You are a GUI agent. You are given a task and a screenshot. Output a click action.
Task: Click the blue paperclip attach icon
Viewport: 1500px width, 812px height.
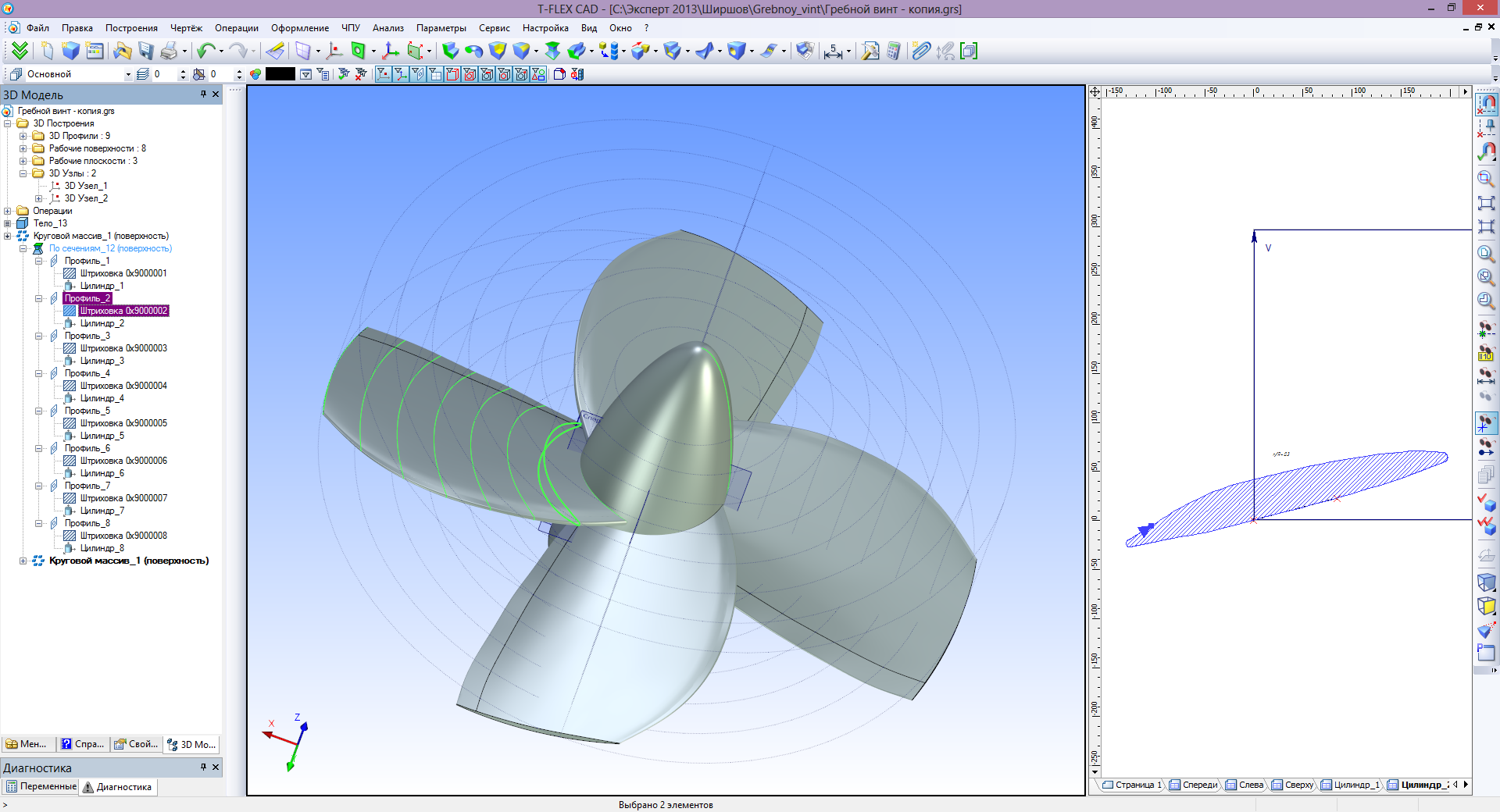922,51
